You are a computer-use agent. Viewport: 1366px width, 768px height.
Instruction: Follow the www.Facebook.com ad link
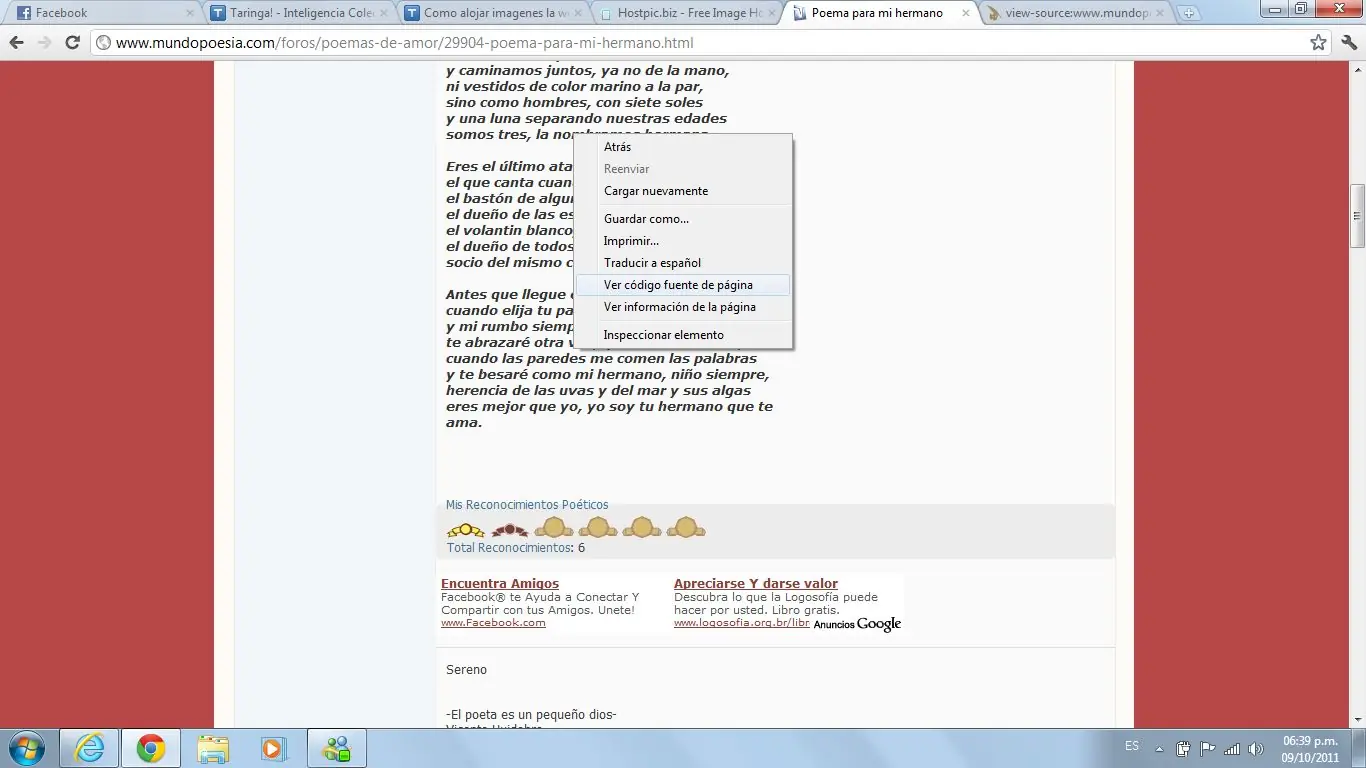(493, 622)
